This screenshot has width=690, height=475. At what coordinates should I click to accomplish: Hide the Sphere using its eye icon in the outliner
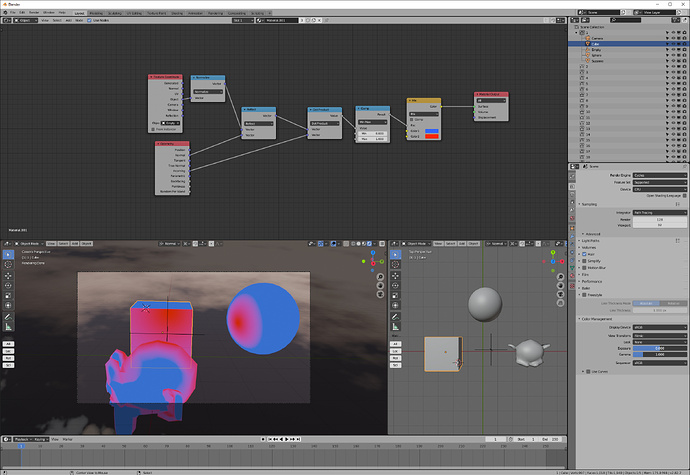(x=673, y=55)
